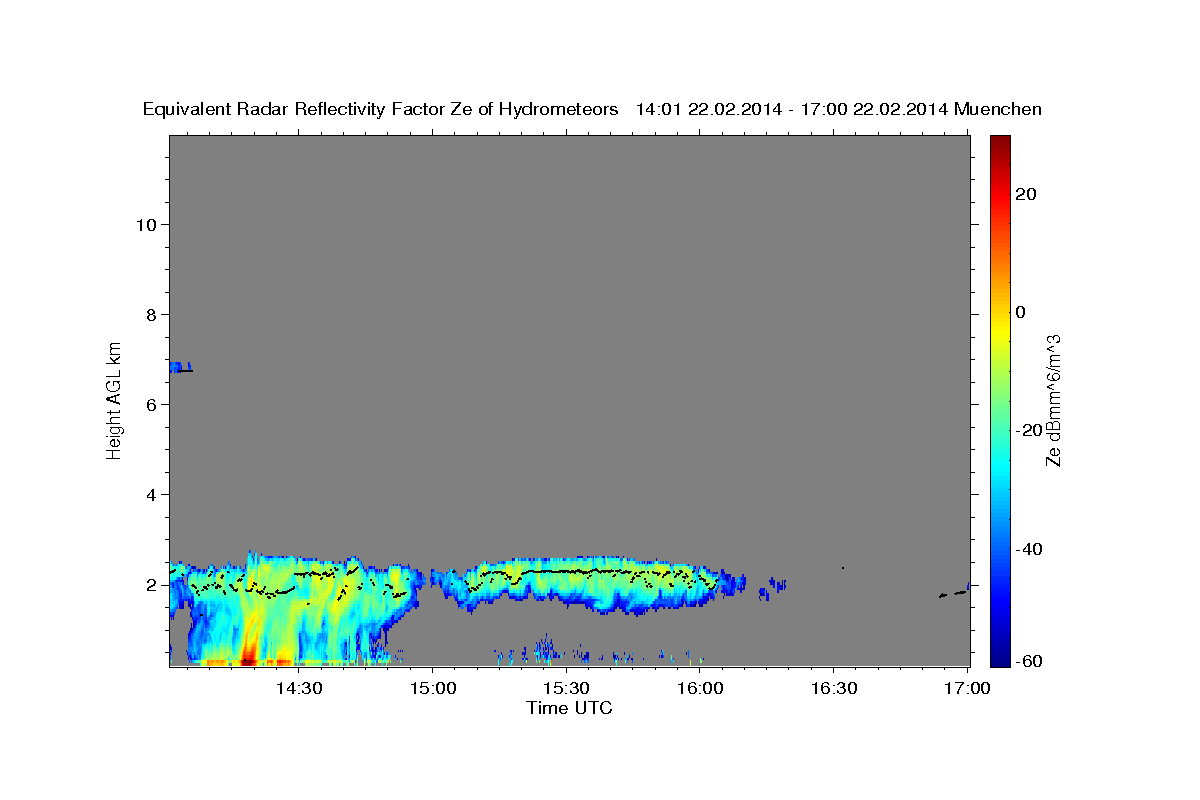Click the black cloud-base line just before 17:00

[x=952, y=594]
